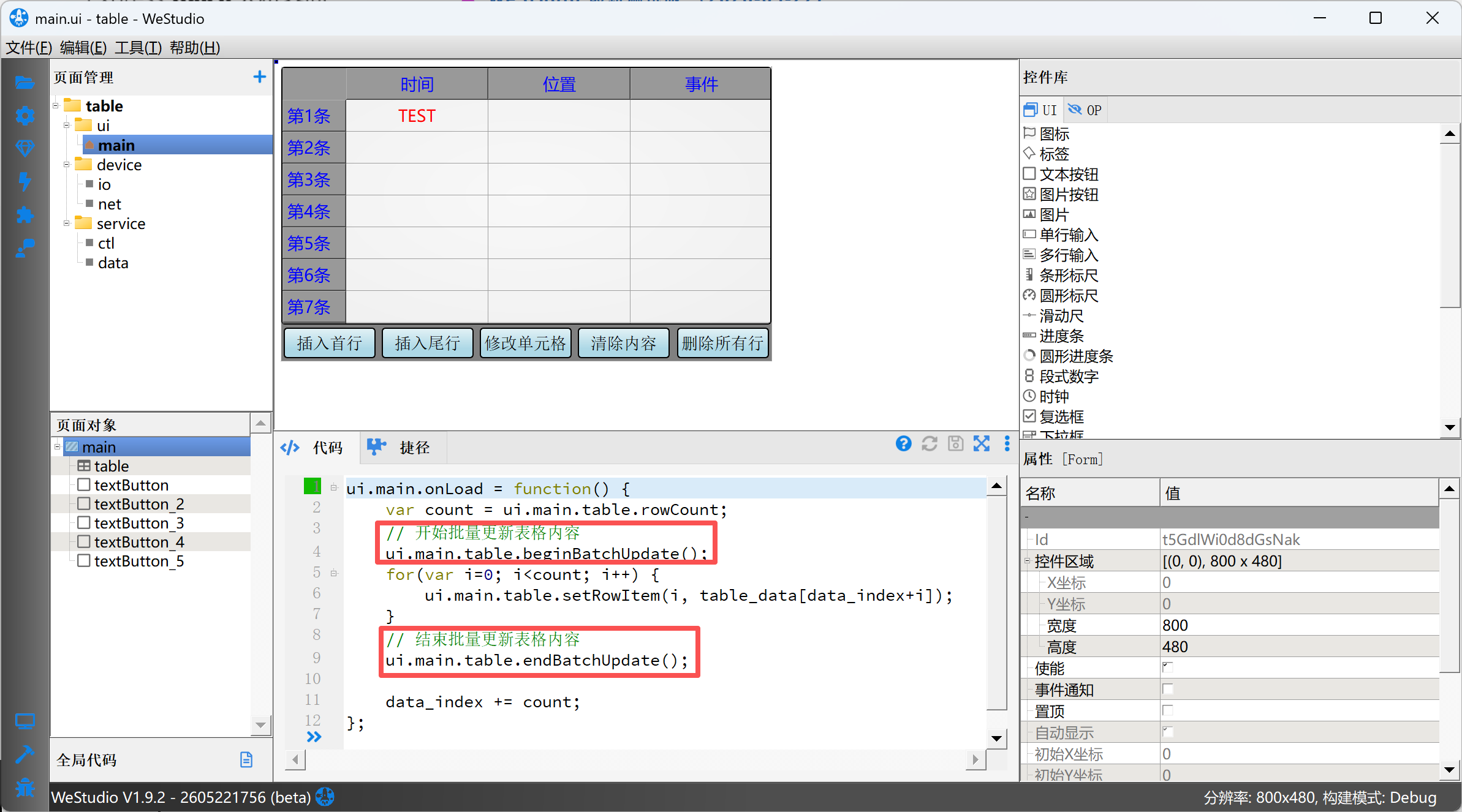The image size is (1462, 812).
Task: Toggle the 事件通知 property checkbox
Action: pos(1167,689)
